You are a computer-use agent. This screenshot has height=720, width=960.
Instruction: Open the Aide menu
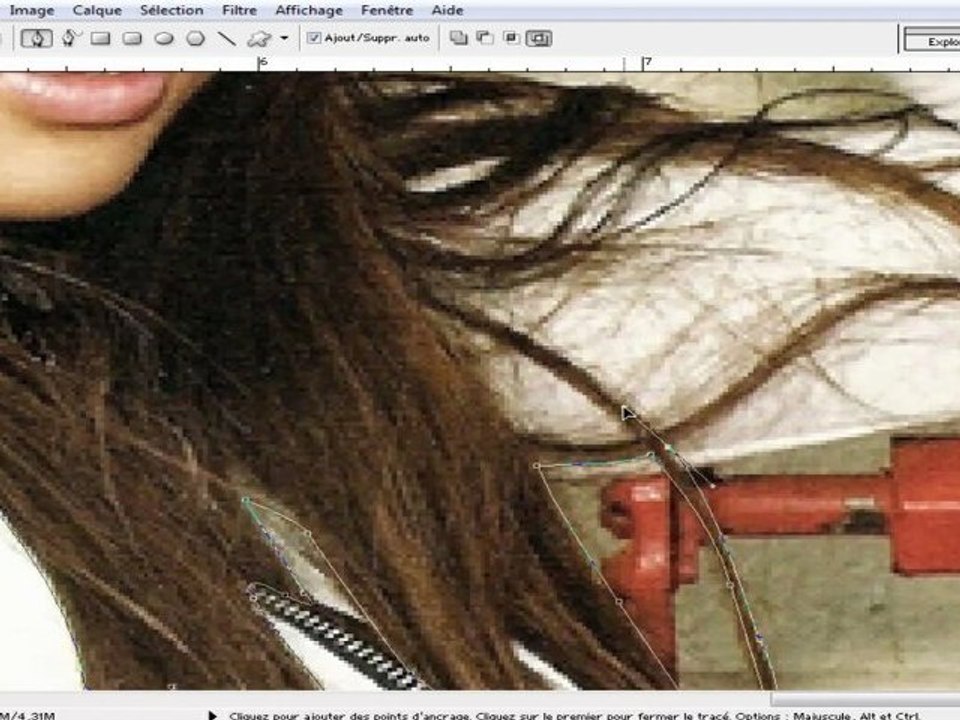click(448, 10)
